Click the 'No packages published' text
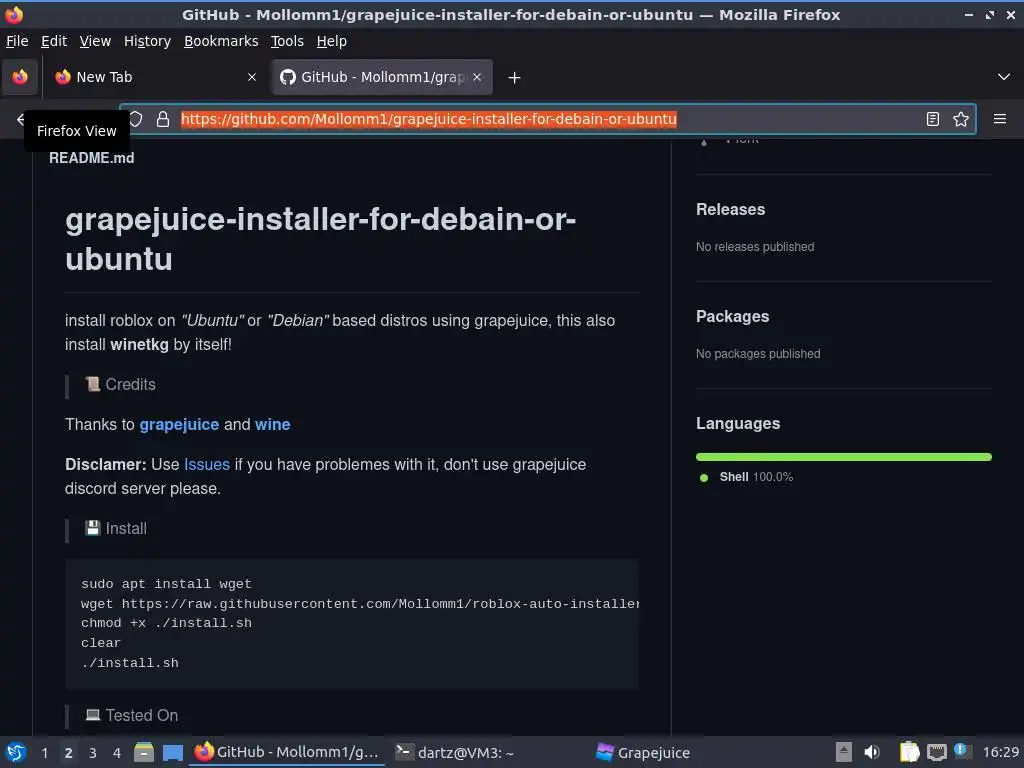The width and height of the screenshot is (1024, 768). (758, 354)
